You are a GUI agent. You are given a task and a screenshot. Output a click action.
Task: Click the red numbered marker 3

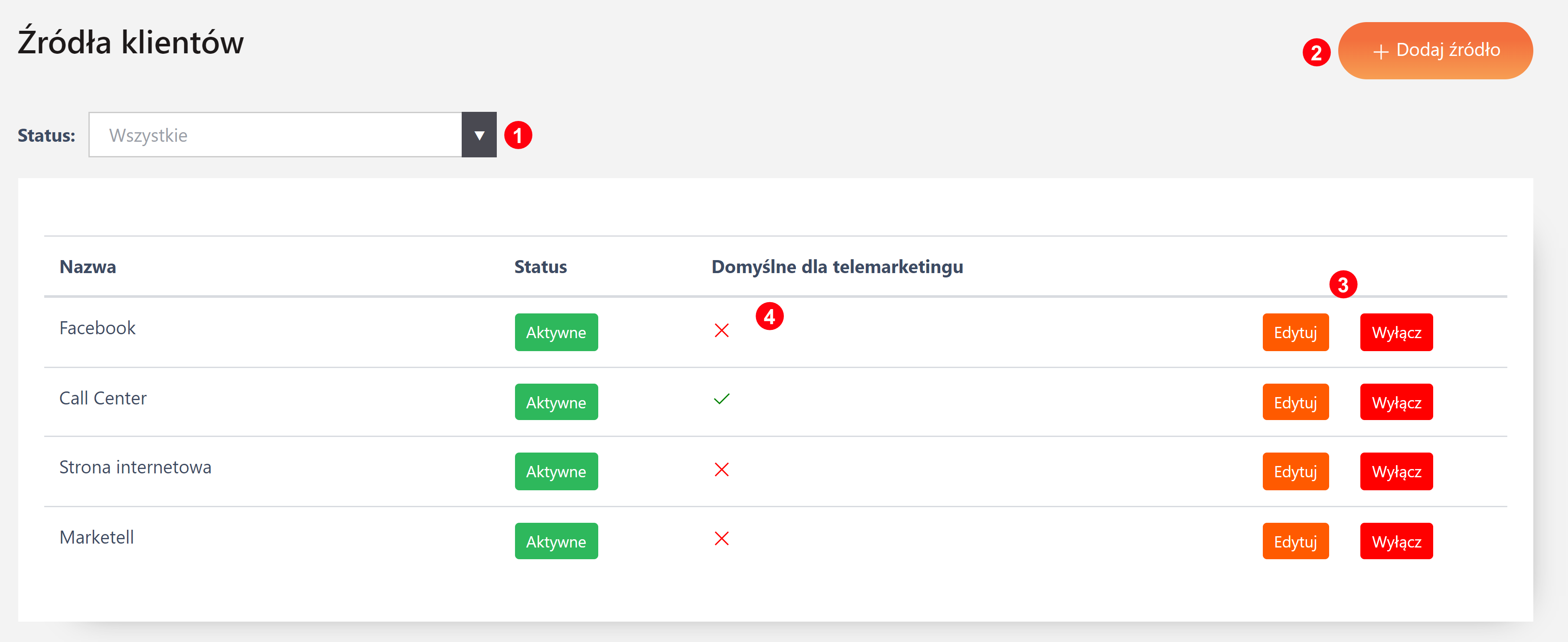tap(1343, 284)
